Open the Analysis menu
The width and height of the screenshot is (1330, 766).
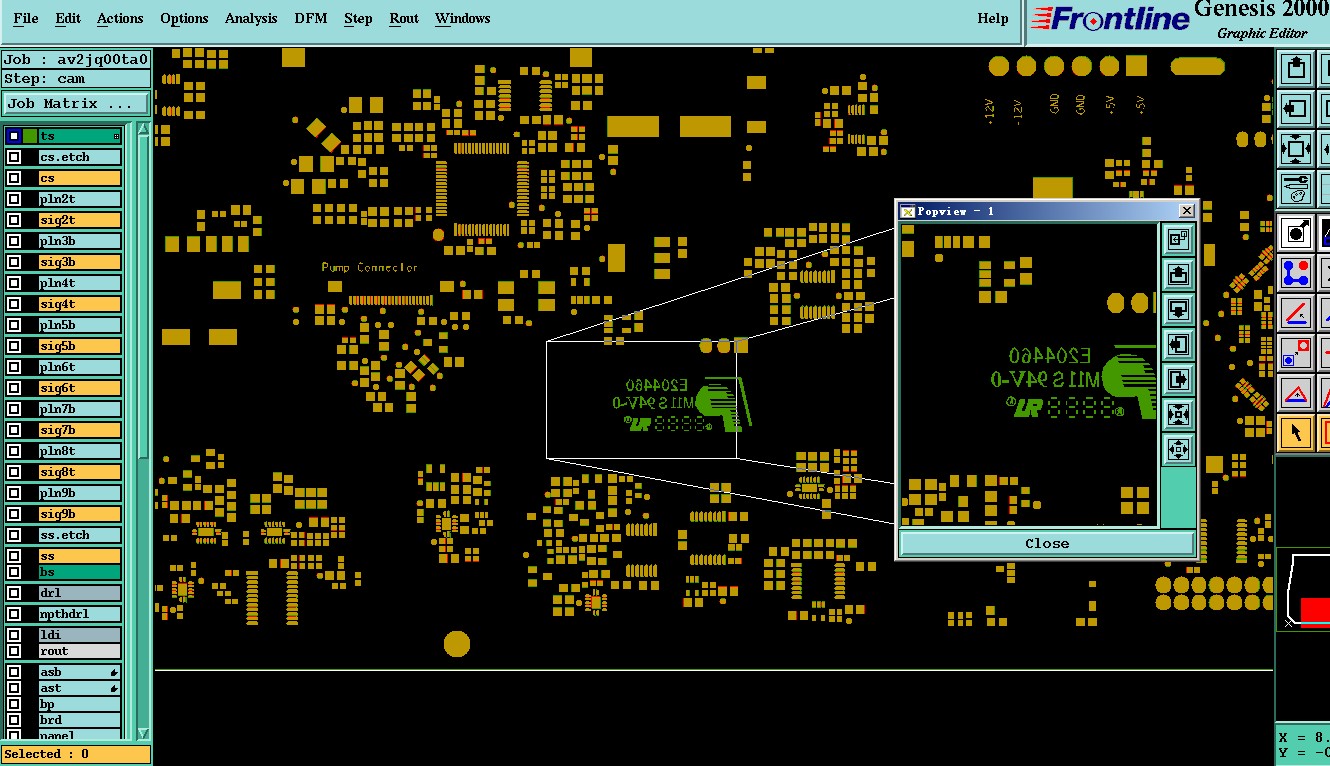(251, 18)
